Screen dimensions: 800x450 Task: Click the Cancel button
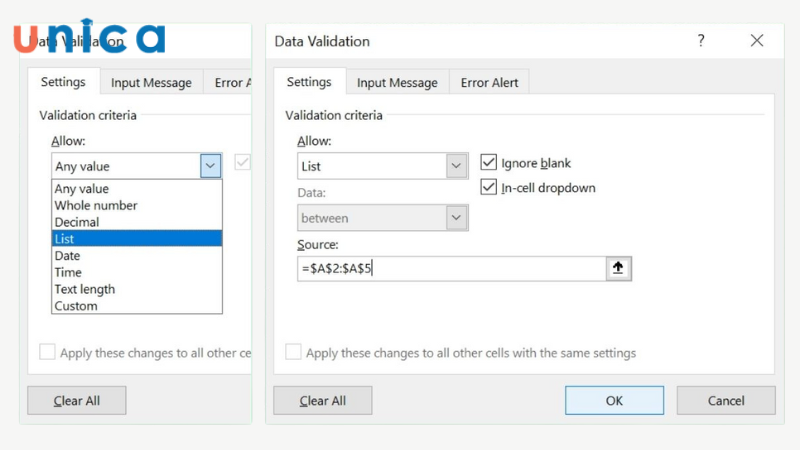(725, 400)
